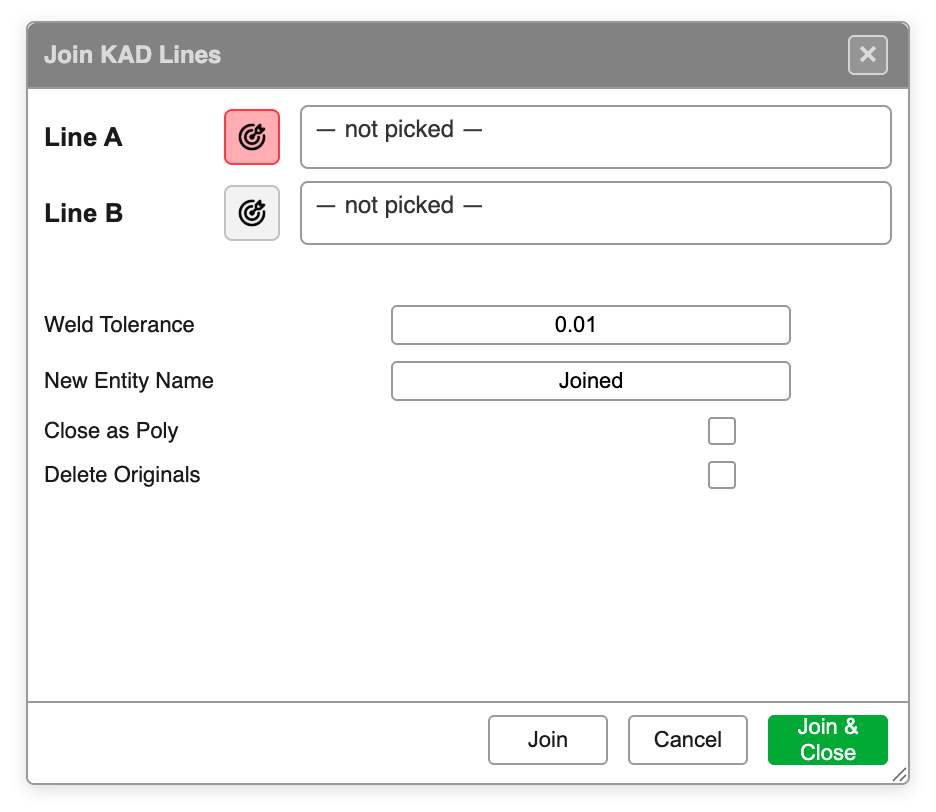The image size is (936, 812).
Task: Click the target crosshair icon beside Line B
Action: click(251, 213)
